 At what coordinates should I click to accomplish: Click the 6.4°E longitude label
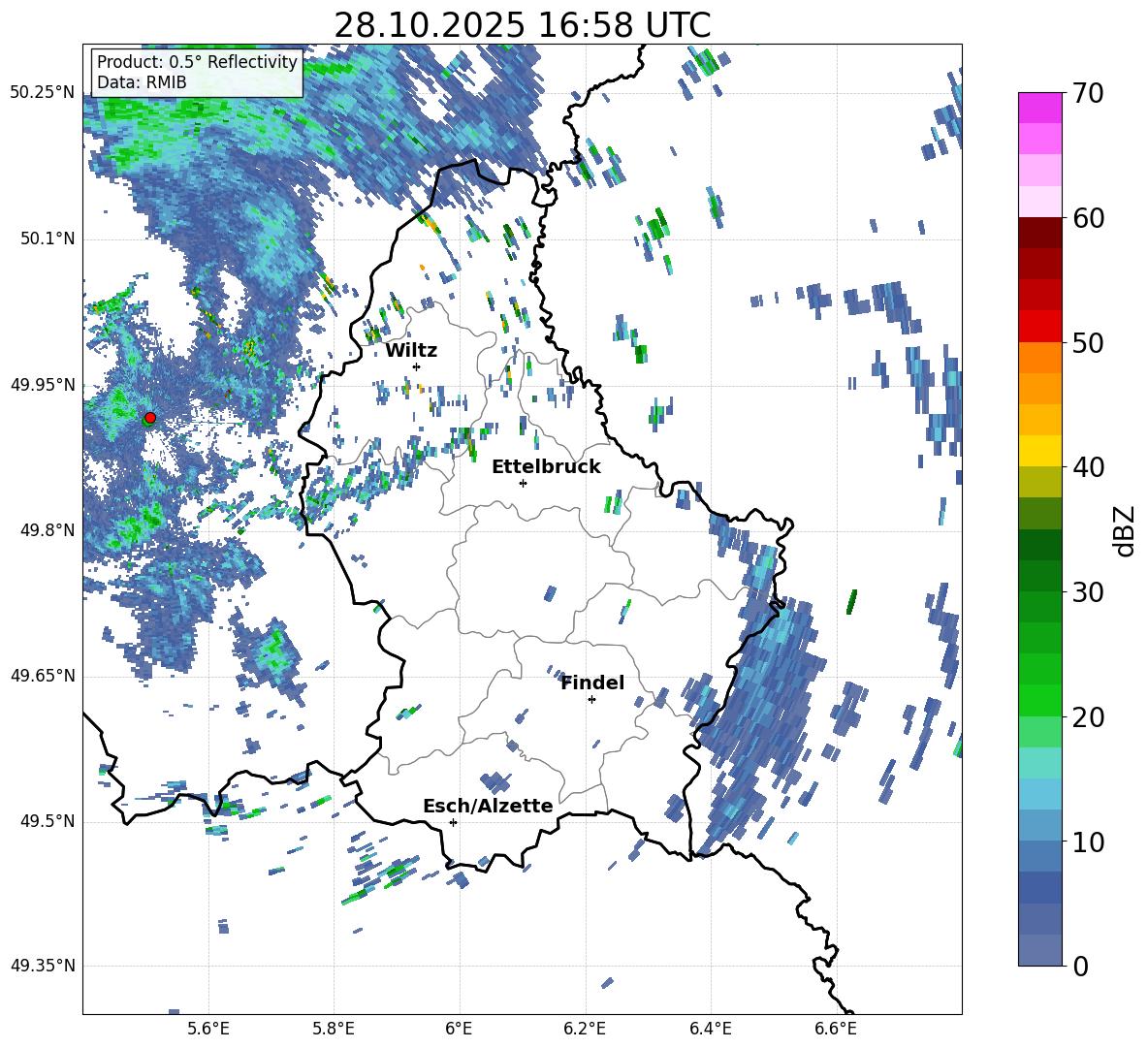click(x=710, y=1029)
